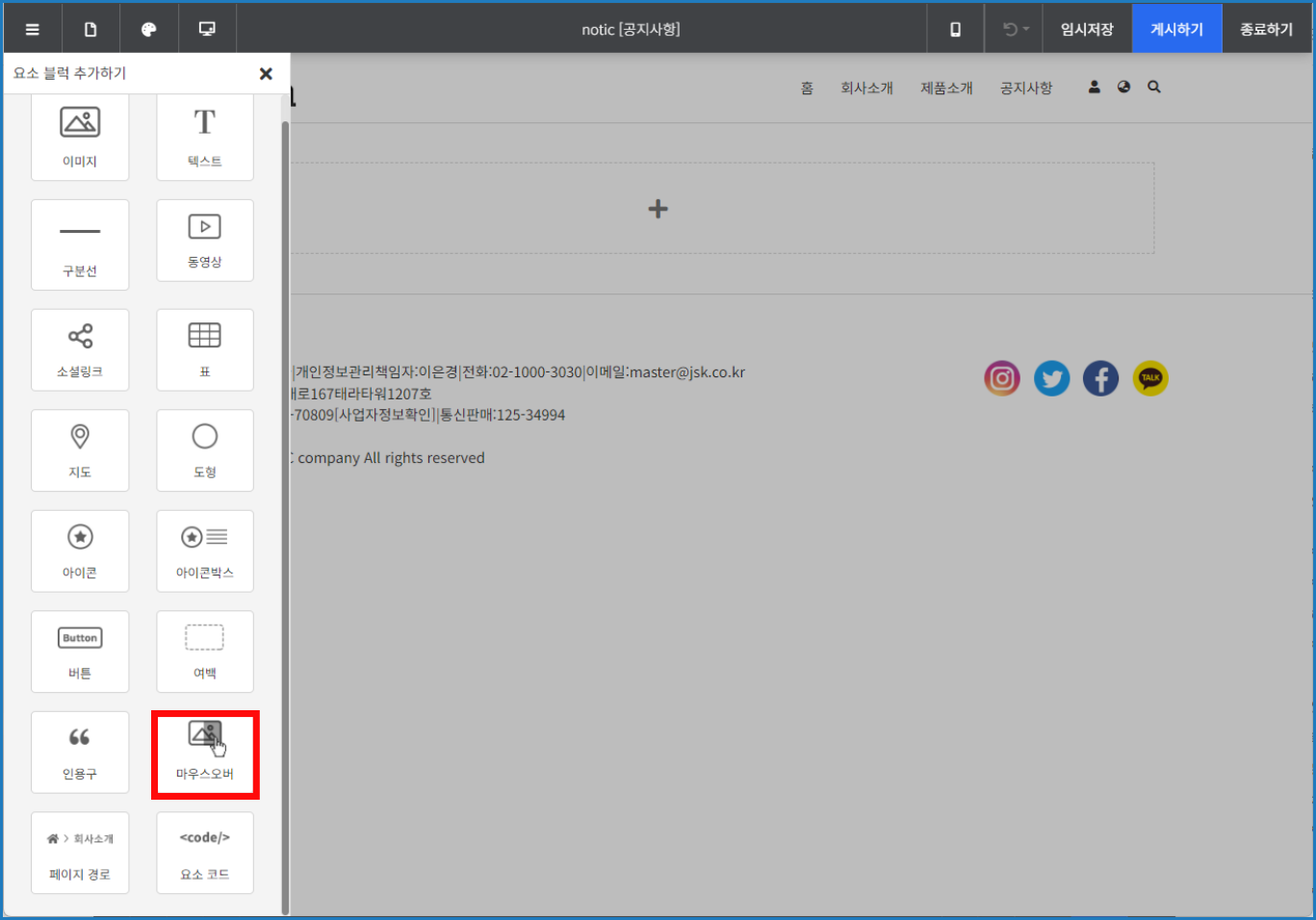This screenshot has height=920, width=1316.
Task: Click the 임시저장 temporary save button
Action: 1087,29
